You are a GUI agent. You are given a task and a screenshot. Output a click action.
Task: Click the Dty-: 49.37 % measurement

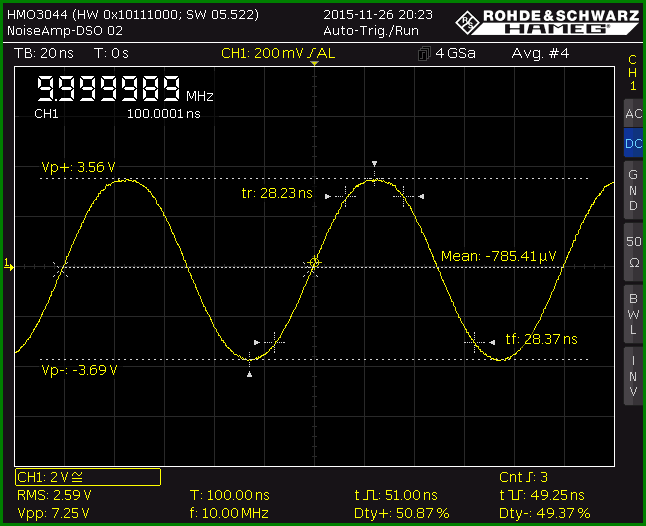tap(545, 513)
